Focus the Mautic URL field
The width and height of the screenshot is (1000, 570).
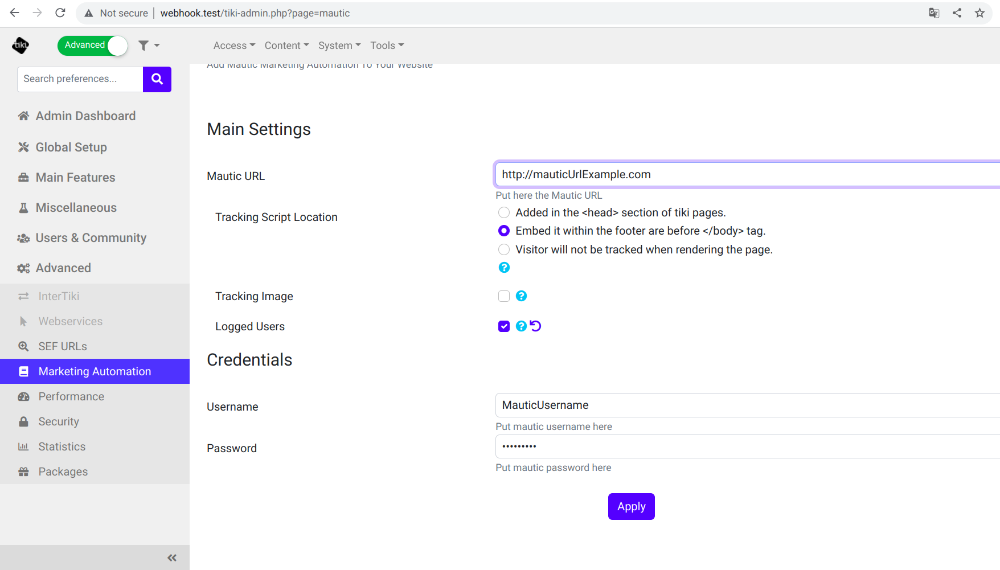coord(747,175)
